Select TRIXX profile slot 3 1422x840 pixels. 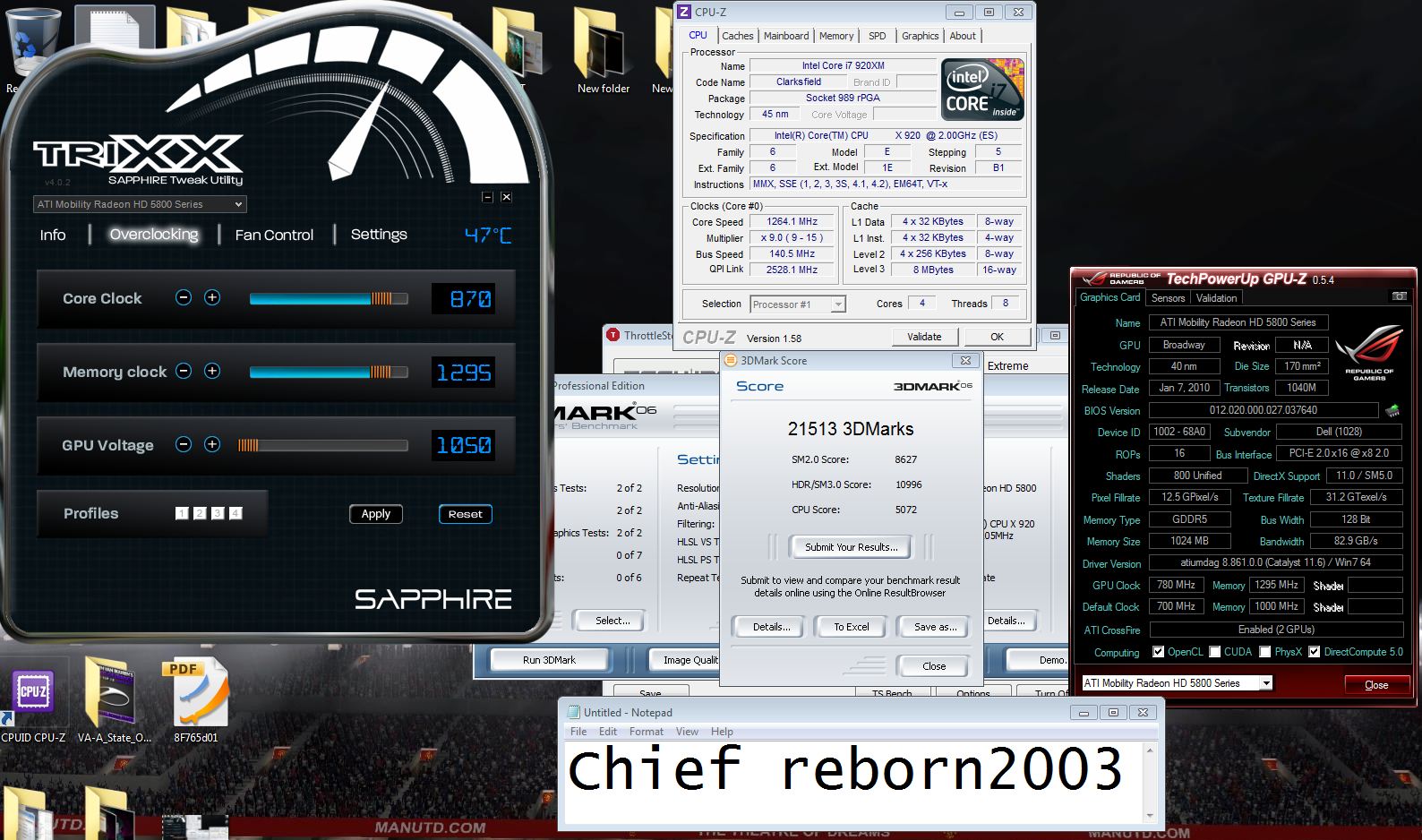[x=218, y=513]
